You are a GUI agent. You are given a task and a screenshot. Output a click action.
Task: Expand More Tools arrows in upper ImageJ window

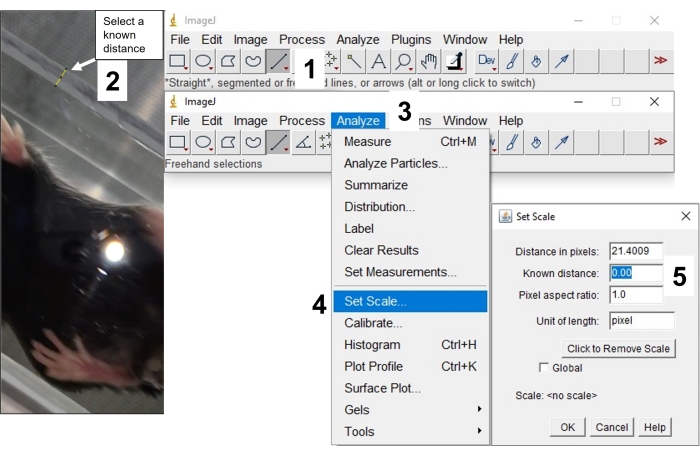pos(660,60)
